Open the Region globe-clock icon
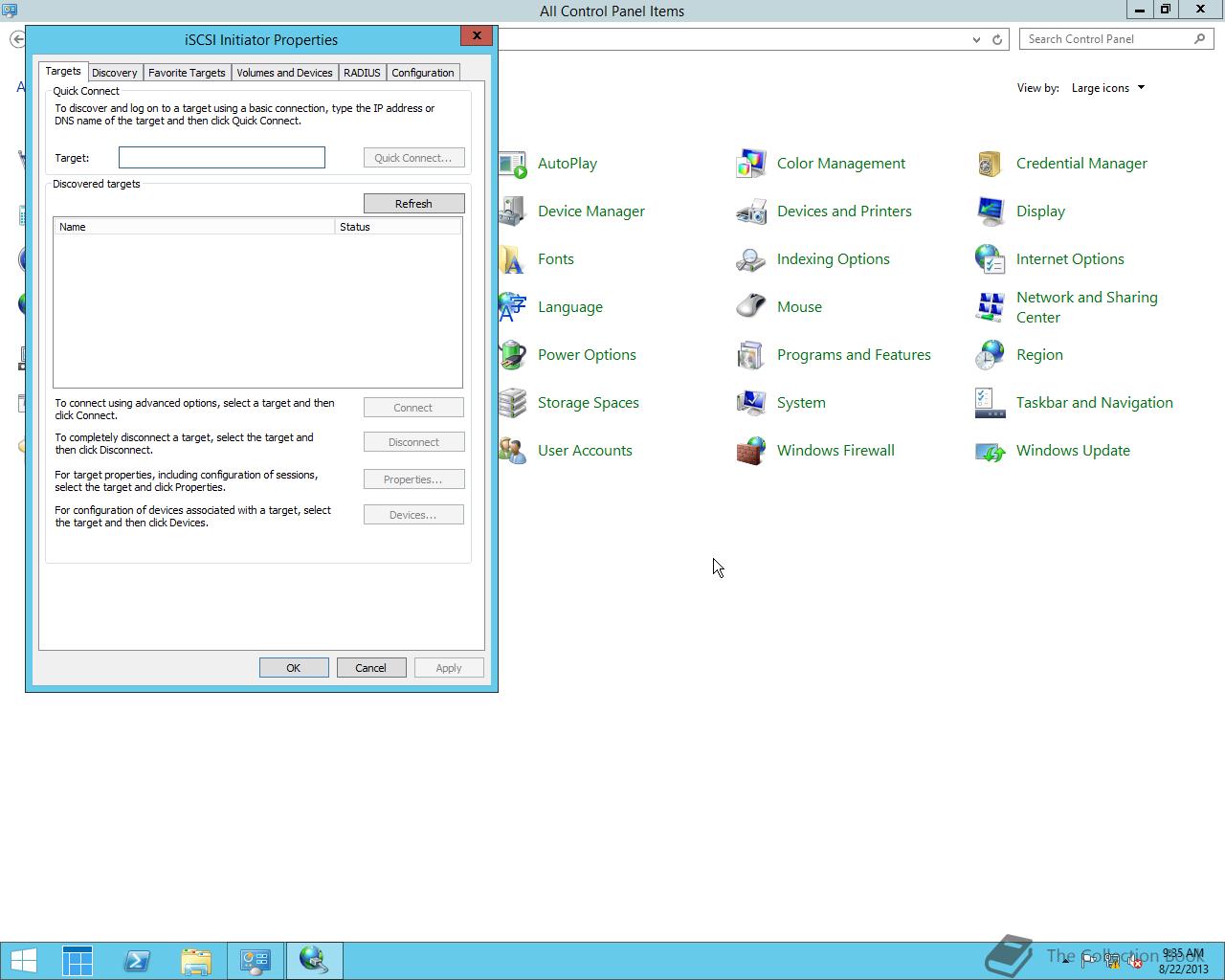This screenshot has height=980, width=1225. (990, 355)
